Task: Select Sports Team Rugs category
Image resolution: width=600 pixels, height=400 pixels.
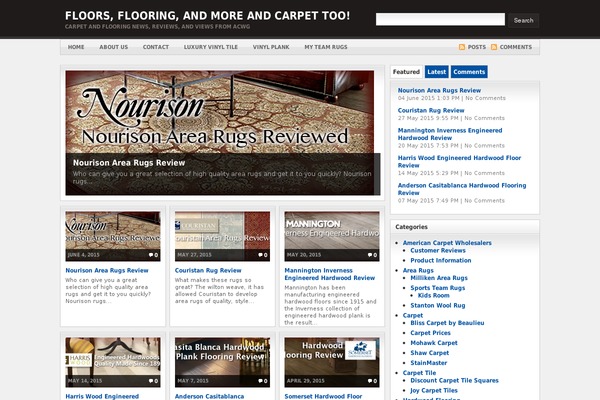Action: (x=438, y=288)
